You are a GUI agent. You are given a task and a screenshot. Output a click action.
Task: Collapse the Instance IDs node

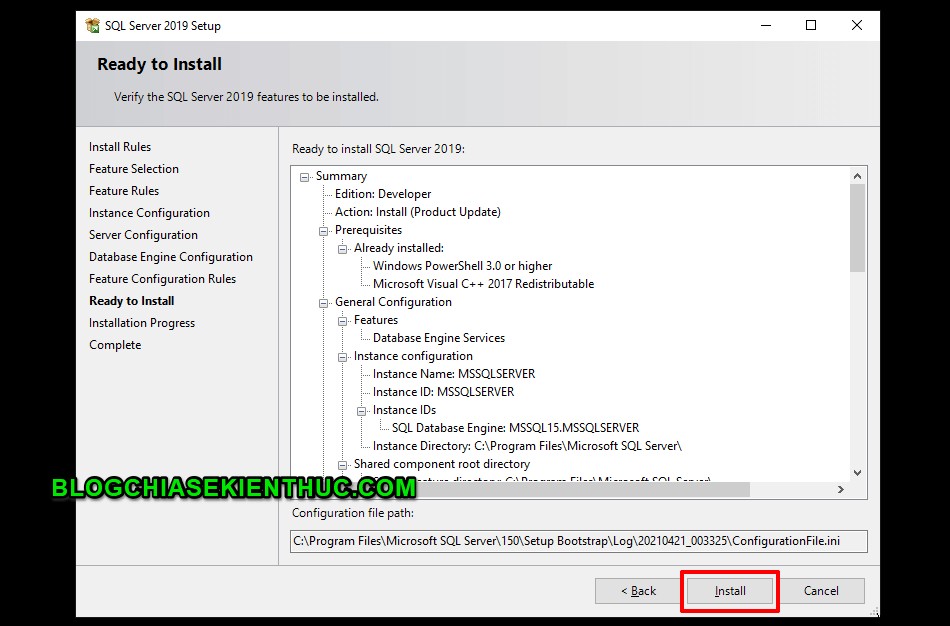click(x=360, y=409)
